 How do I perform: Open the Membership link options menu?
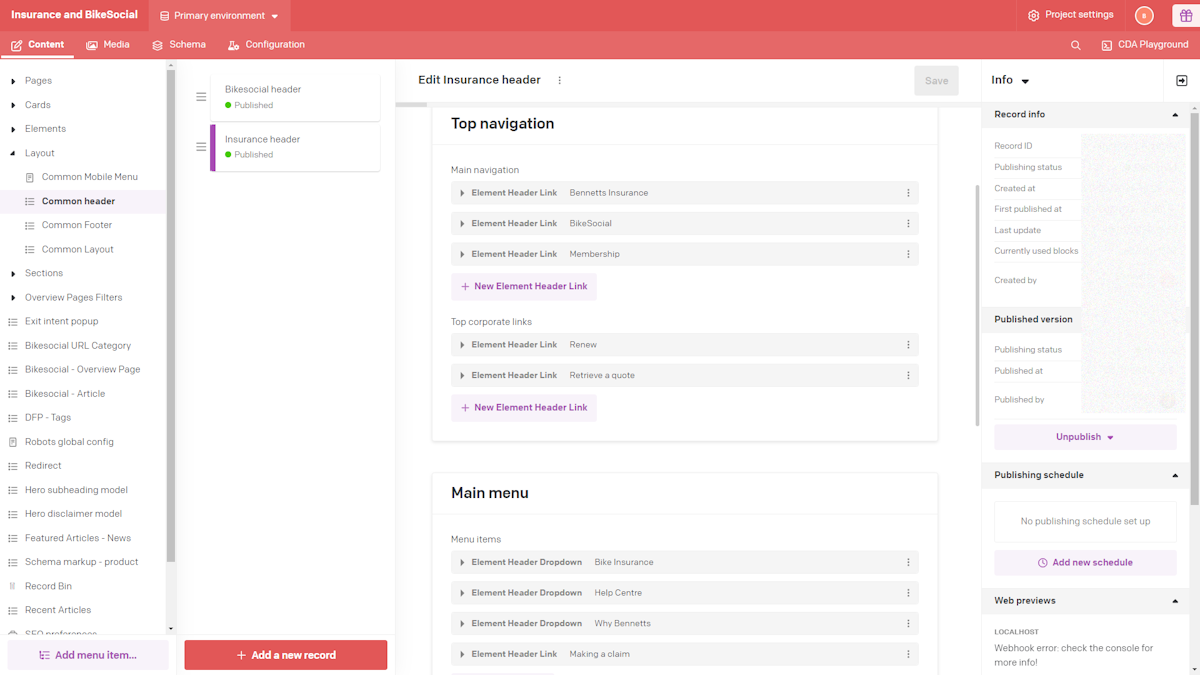click(908, 254)
